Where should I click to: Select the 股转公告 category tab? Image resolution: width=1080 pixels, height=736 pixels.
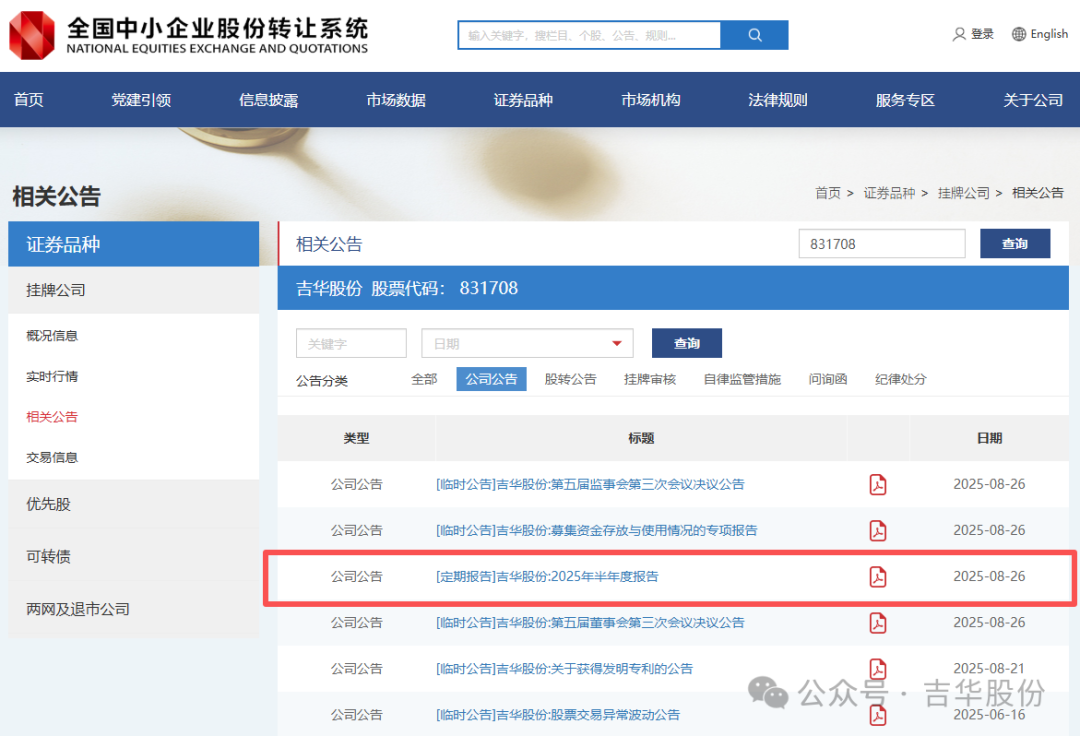pyautogui.click(x=570, y=379)
